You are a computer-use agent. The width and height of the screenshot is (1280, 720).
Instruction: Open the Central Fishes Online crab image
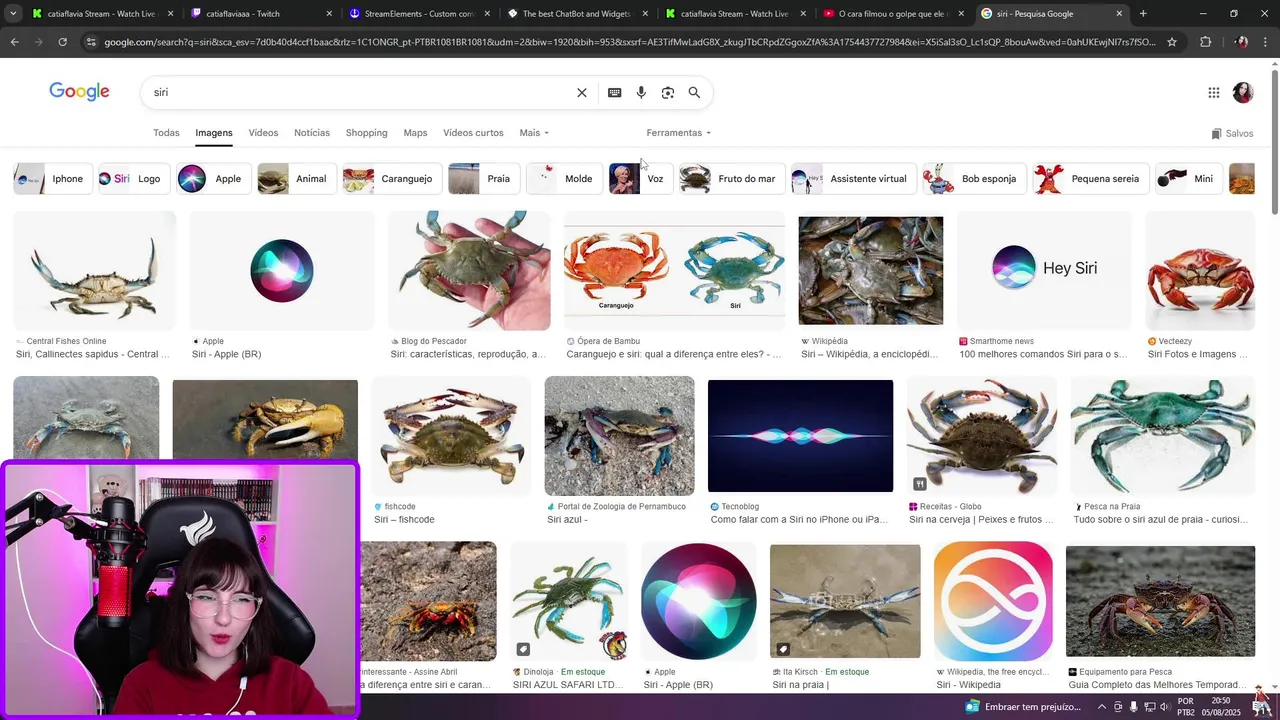tap(94, 271)
